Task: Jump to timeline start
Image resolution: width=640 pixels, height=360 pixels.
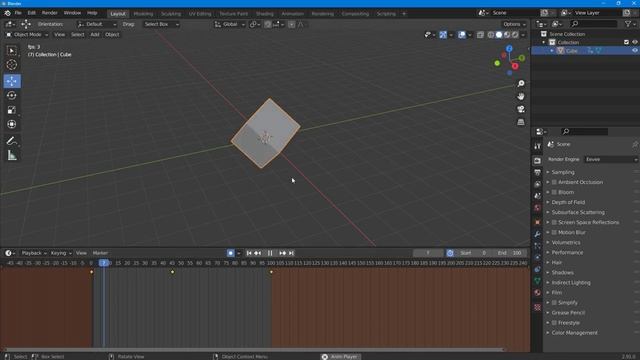Action: [x=249, y=253]
